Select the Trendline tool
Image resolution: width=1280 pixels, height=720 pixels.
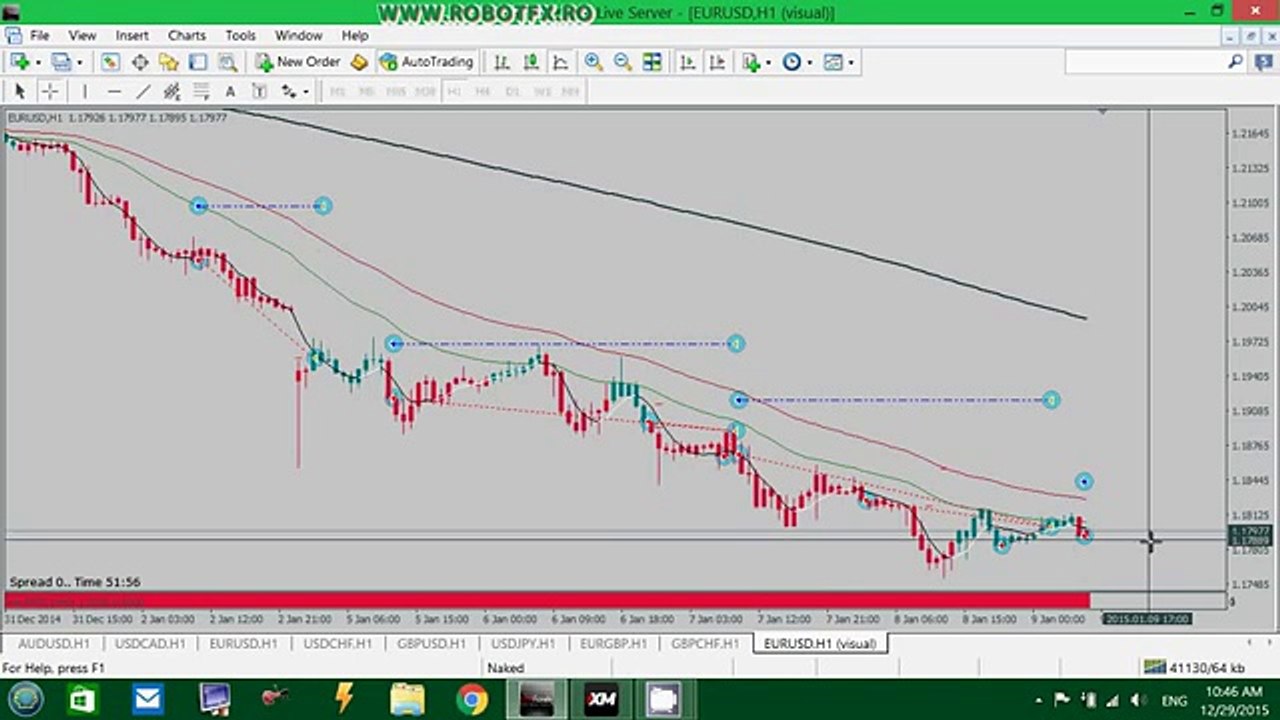143,91
